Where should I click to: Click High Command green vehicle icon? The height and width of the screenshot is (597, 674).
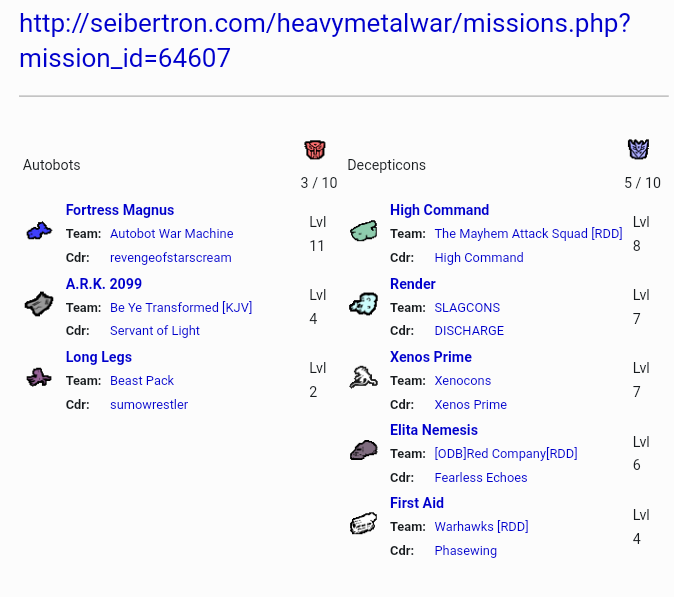point(363,231)
